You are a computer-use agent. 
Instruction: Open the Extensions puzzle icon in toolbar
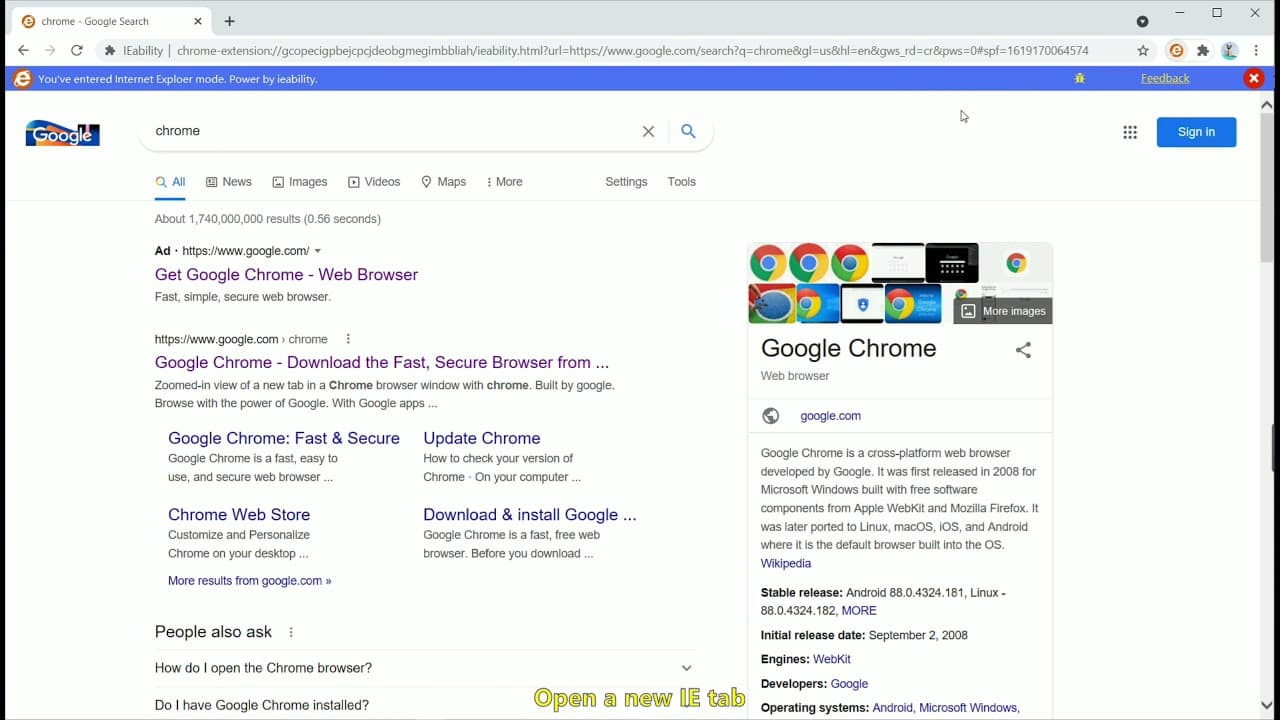(1203, 50)
